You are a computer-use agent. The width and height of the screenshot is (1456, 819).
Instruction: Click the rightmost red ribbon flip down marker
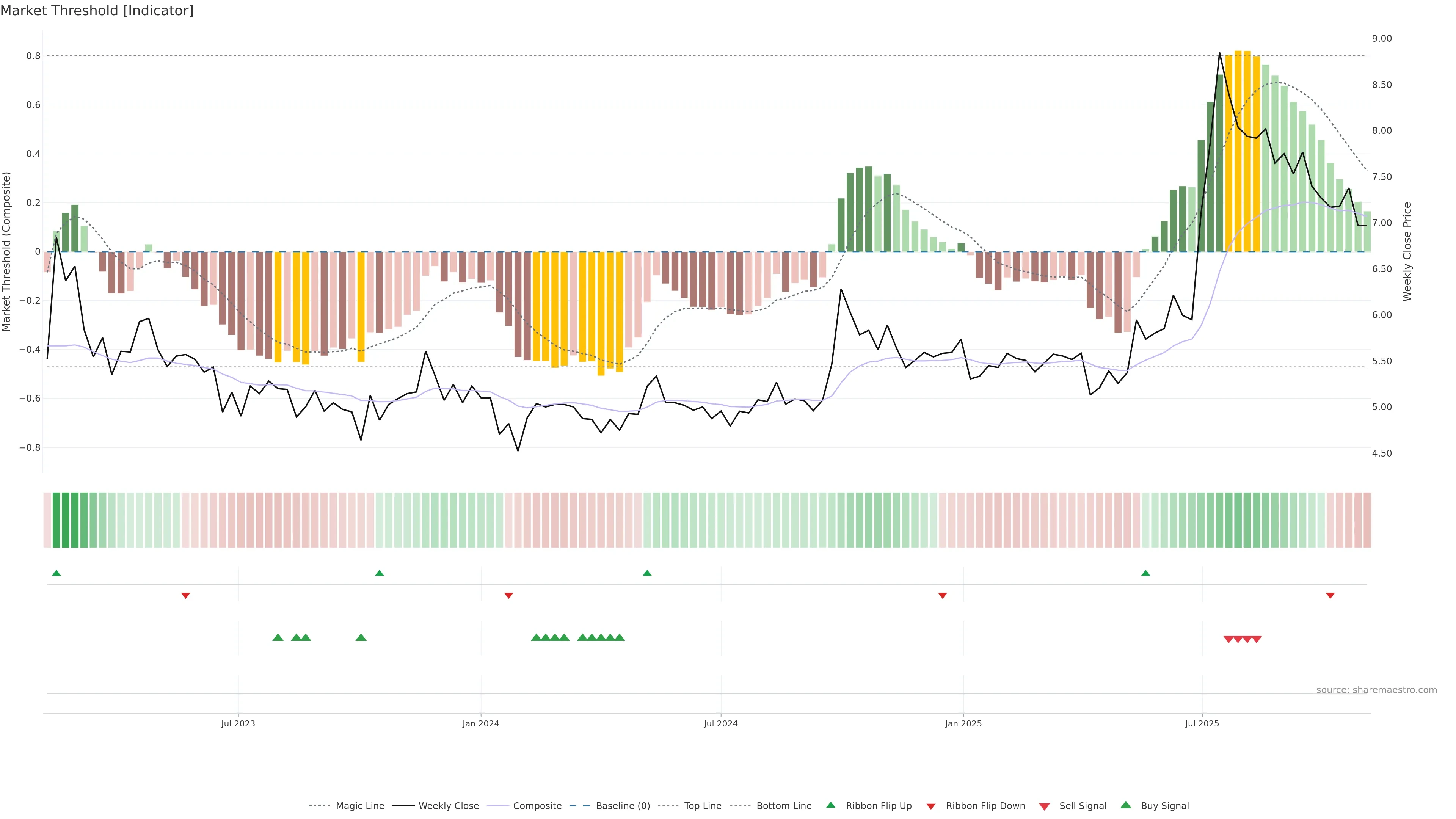(x=1330, y=595)
